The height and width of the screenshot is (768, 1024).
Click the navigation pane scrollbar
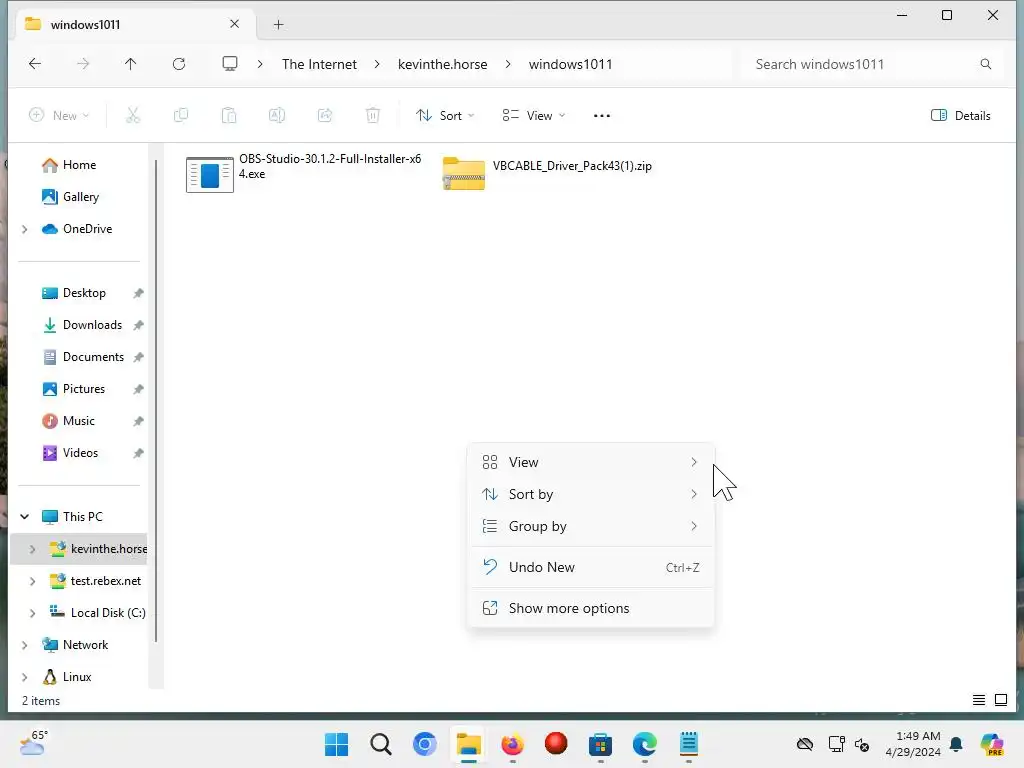point(156,400)
